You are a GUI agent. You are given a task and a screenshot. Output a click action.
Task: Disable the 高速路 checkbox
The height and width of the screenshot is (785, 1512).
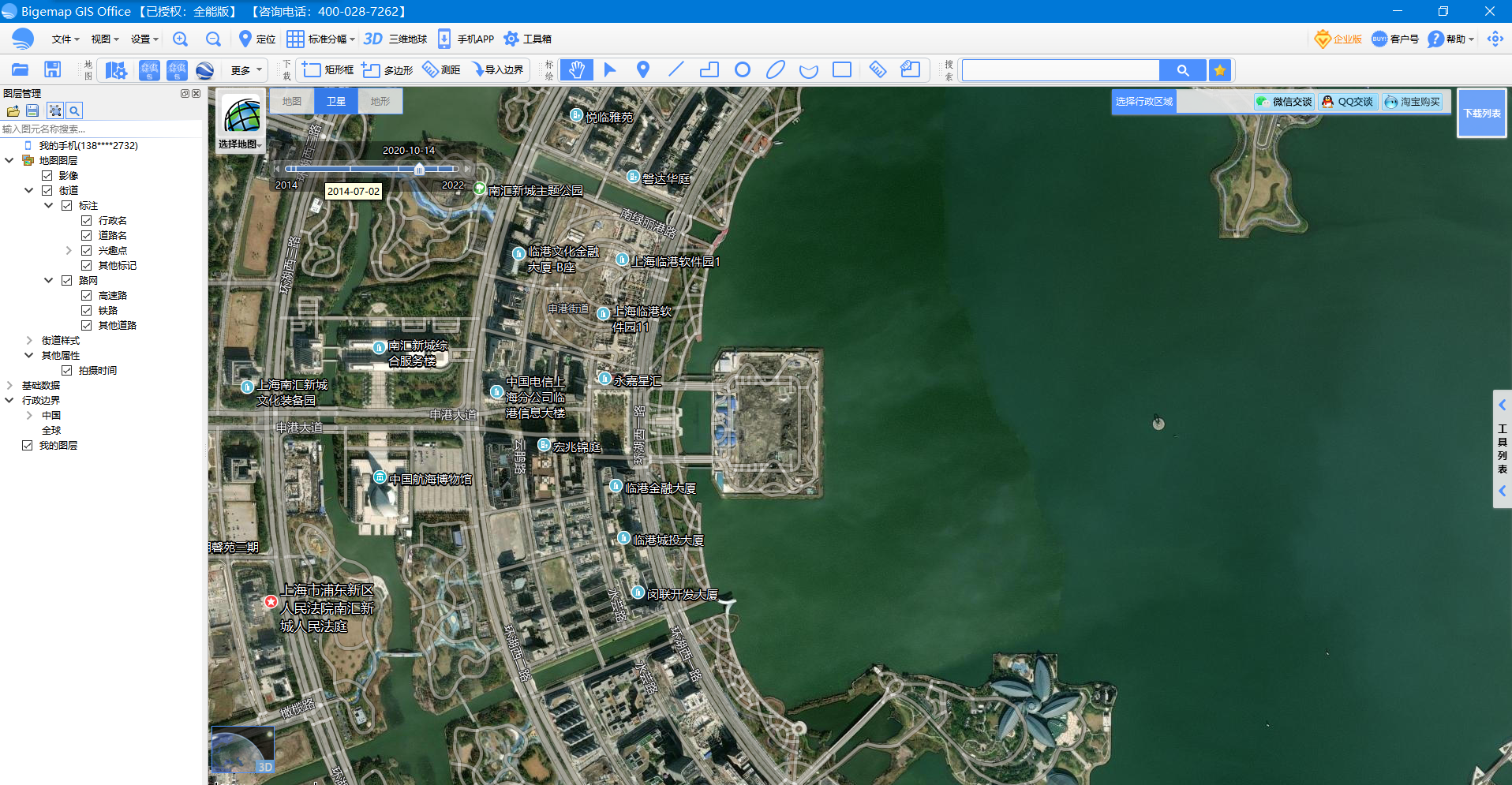click(x=87, y=296)
